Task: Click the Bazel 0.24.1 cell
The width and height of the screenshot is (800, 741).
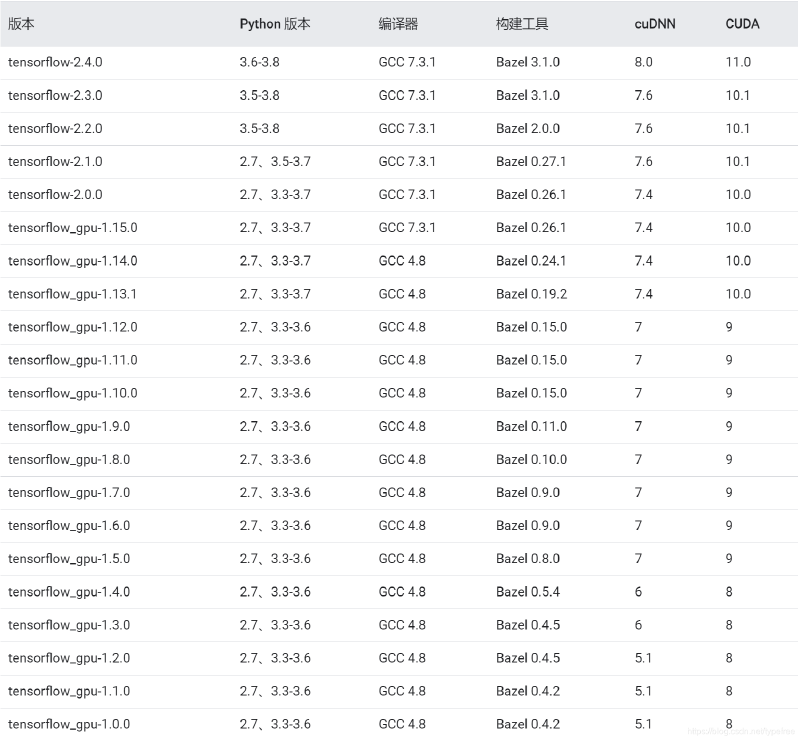Action: (x=531, y=261)
